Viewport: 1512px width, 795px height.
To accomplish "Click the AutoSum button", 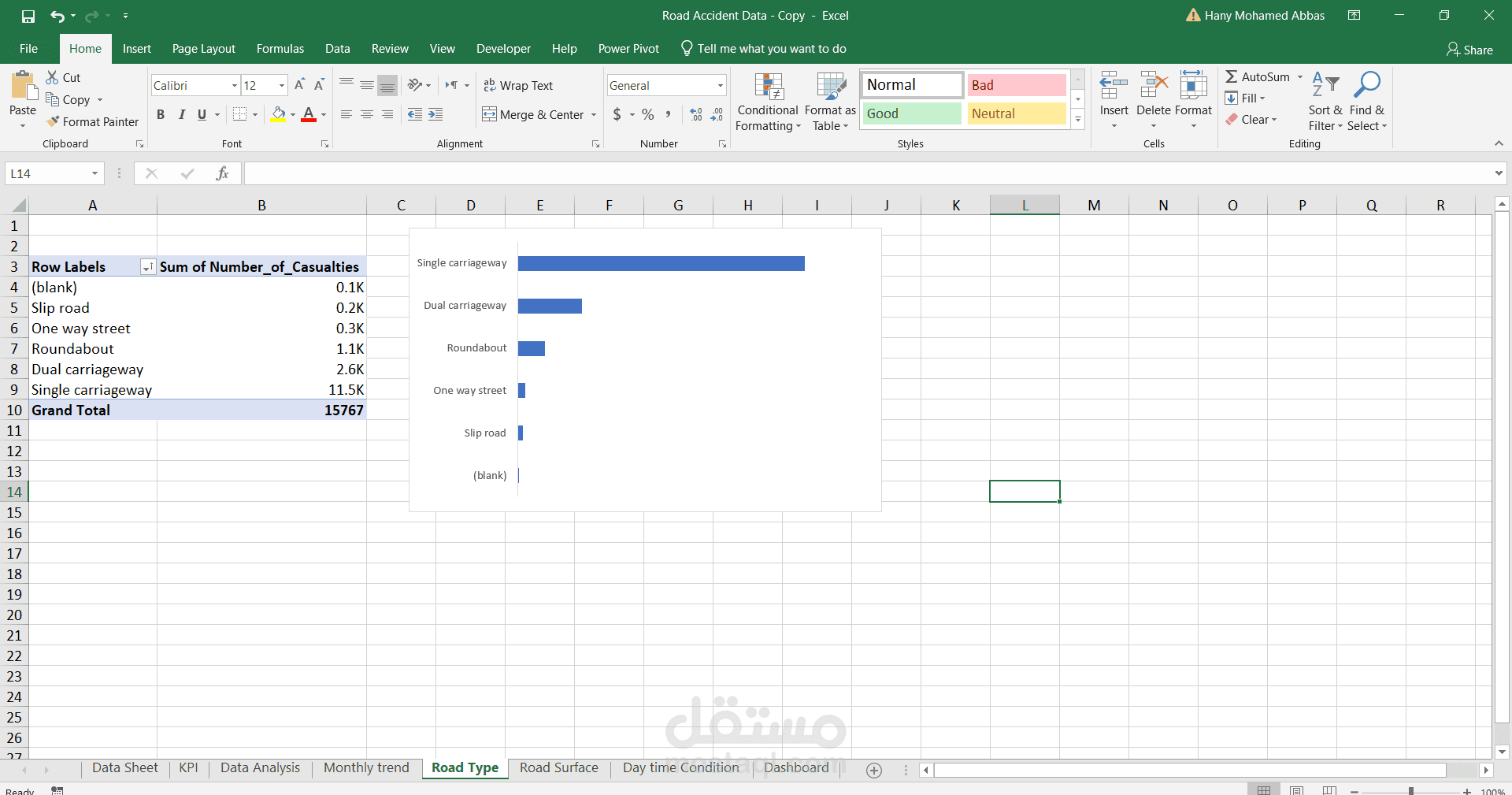I will 1258,76.
